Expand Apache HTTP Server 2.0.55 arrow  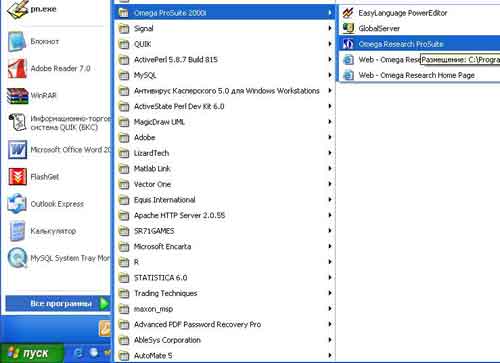(x=330, y=215)
